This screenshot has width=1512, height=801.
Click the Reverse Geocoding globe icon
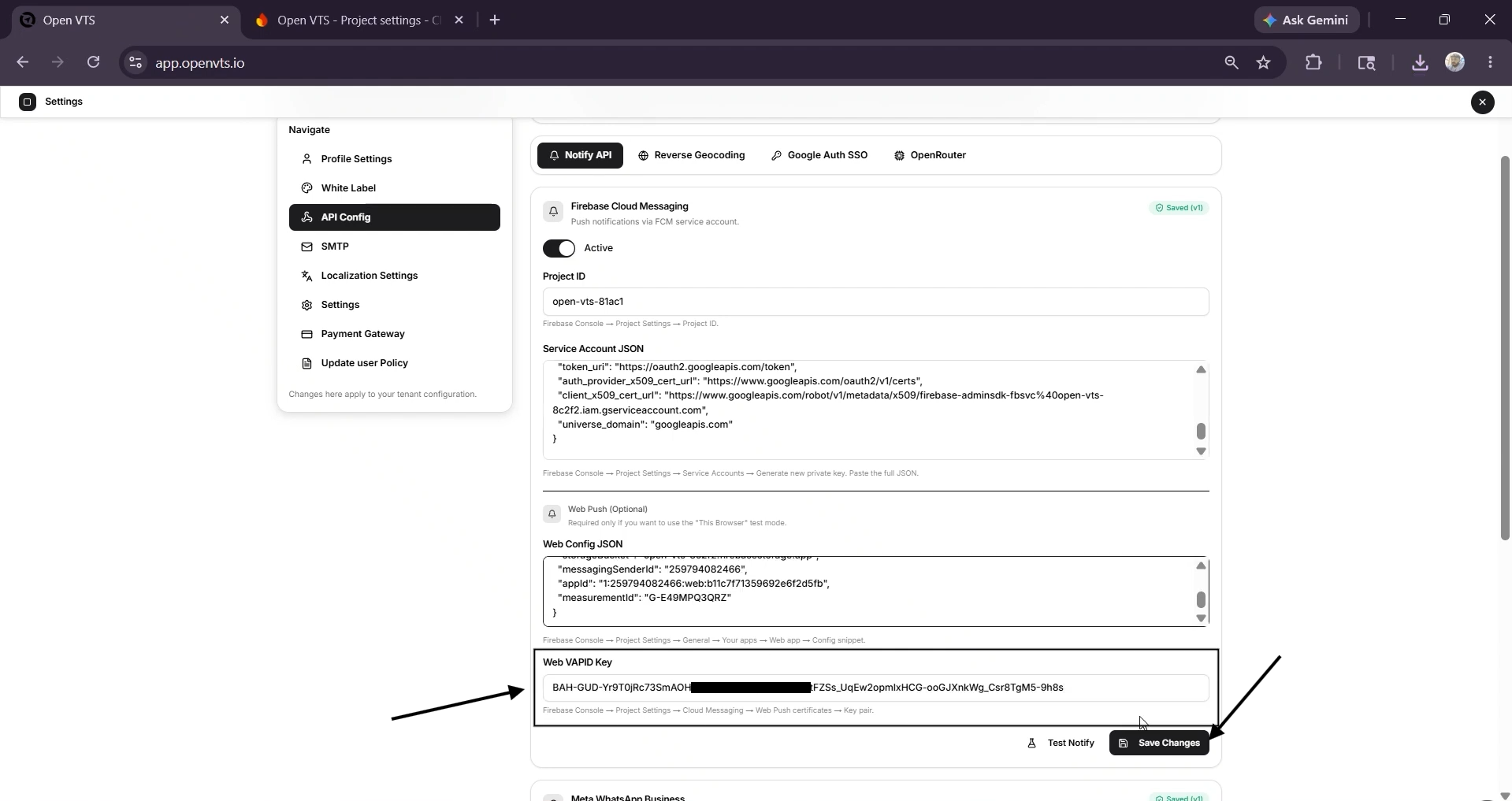click(x=643, y=156)
